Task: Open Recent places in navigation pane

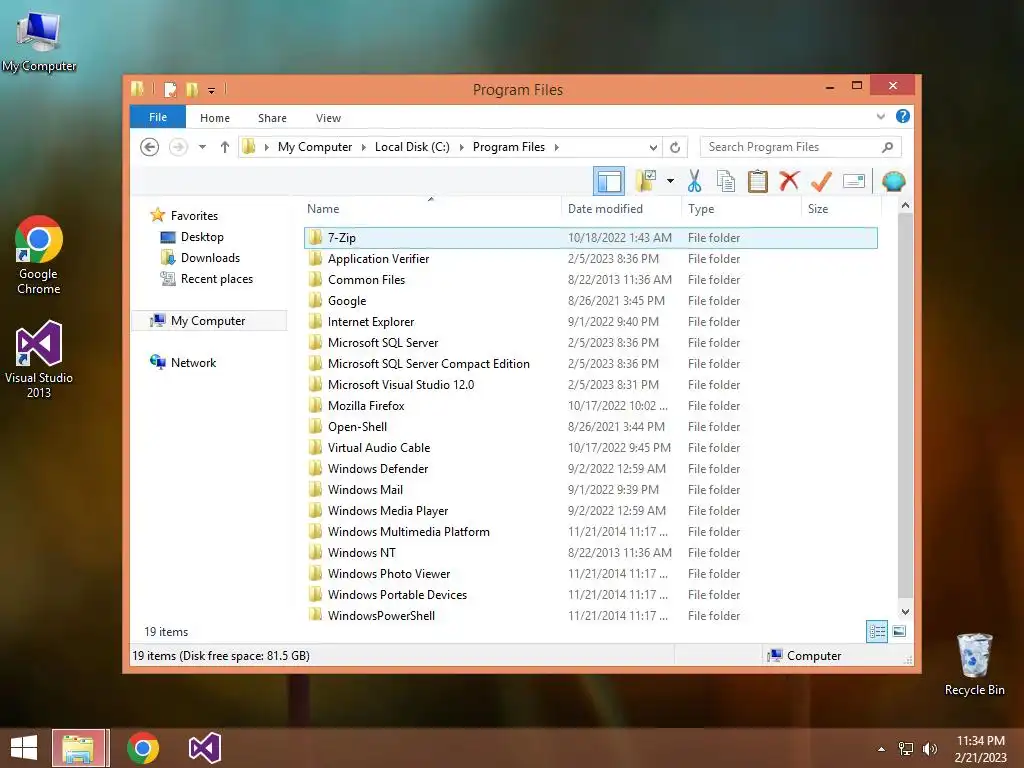Action: click(217, 279)
